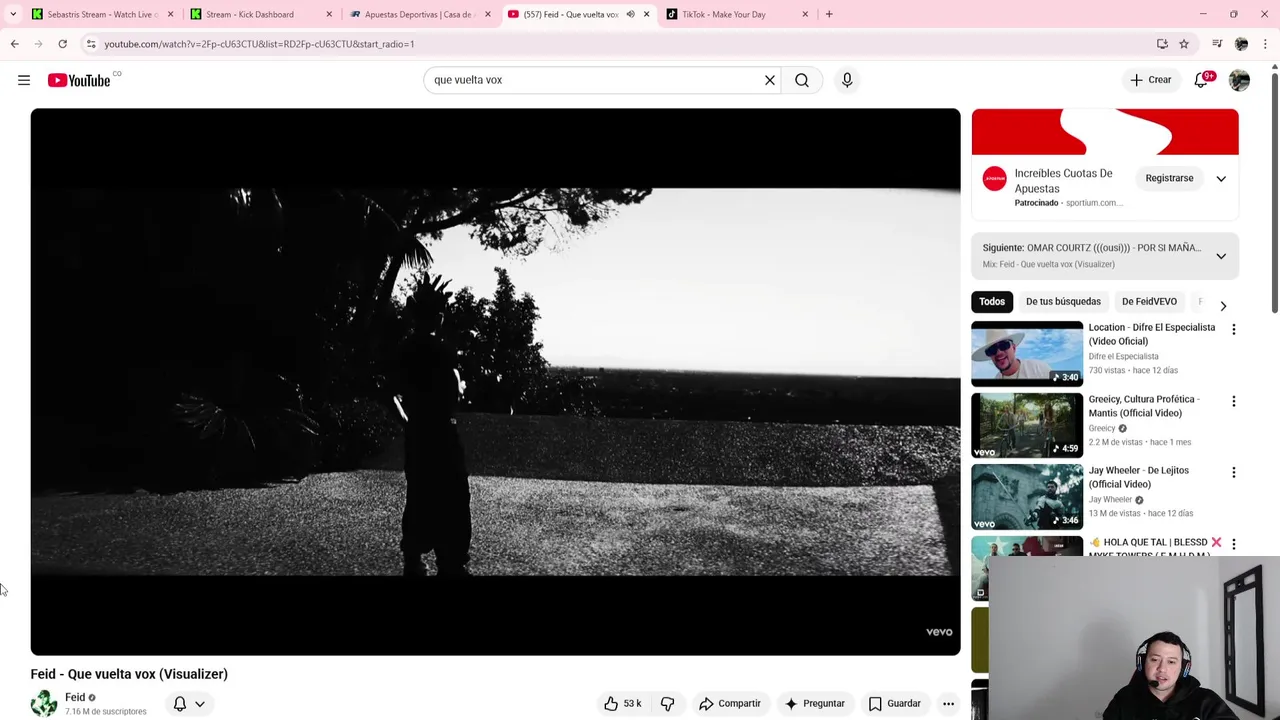Viewport: 1280px width, 720px height.
Task: Go back with the browser back arrow
Action: 14,44
